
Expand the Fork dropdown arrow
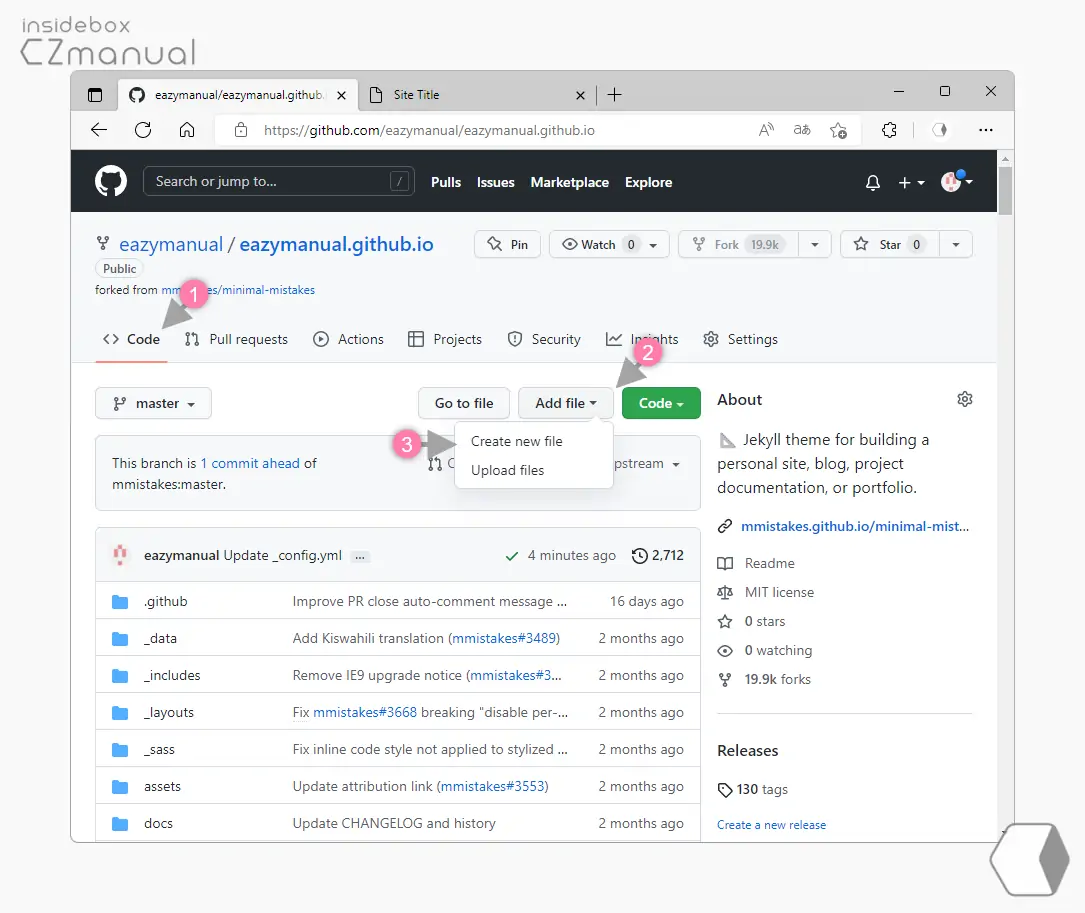[814, 244]
